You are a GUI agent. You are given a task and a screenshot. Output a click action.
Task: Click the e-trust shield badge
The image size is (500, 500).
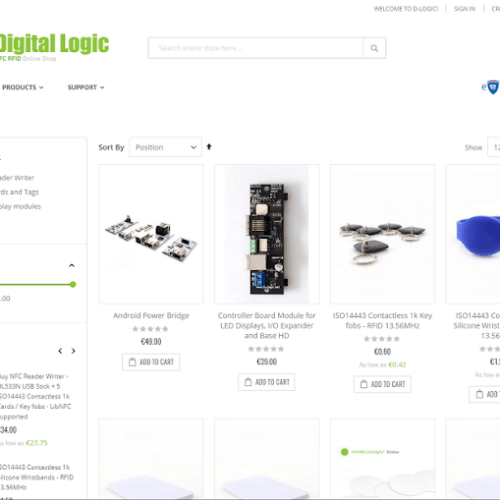pos(490,87)
